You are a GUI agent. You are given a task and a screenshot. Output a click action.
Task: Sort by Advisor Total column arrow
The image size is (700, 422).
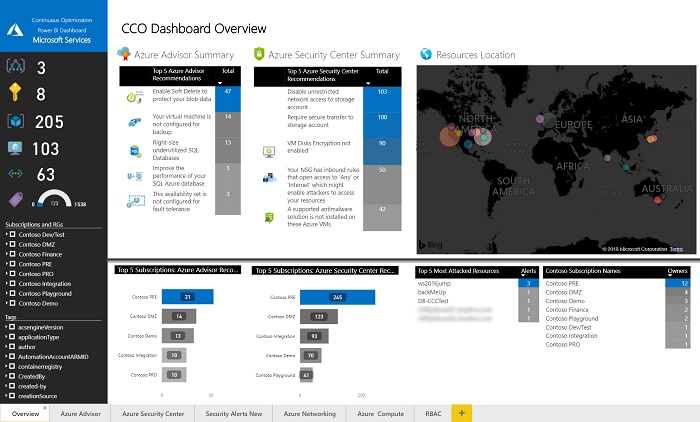220,83
